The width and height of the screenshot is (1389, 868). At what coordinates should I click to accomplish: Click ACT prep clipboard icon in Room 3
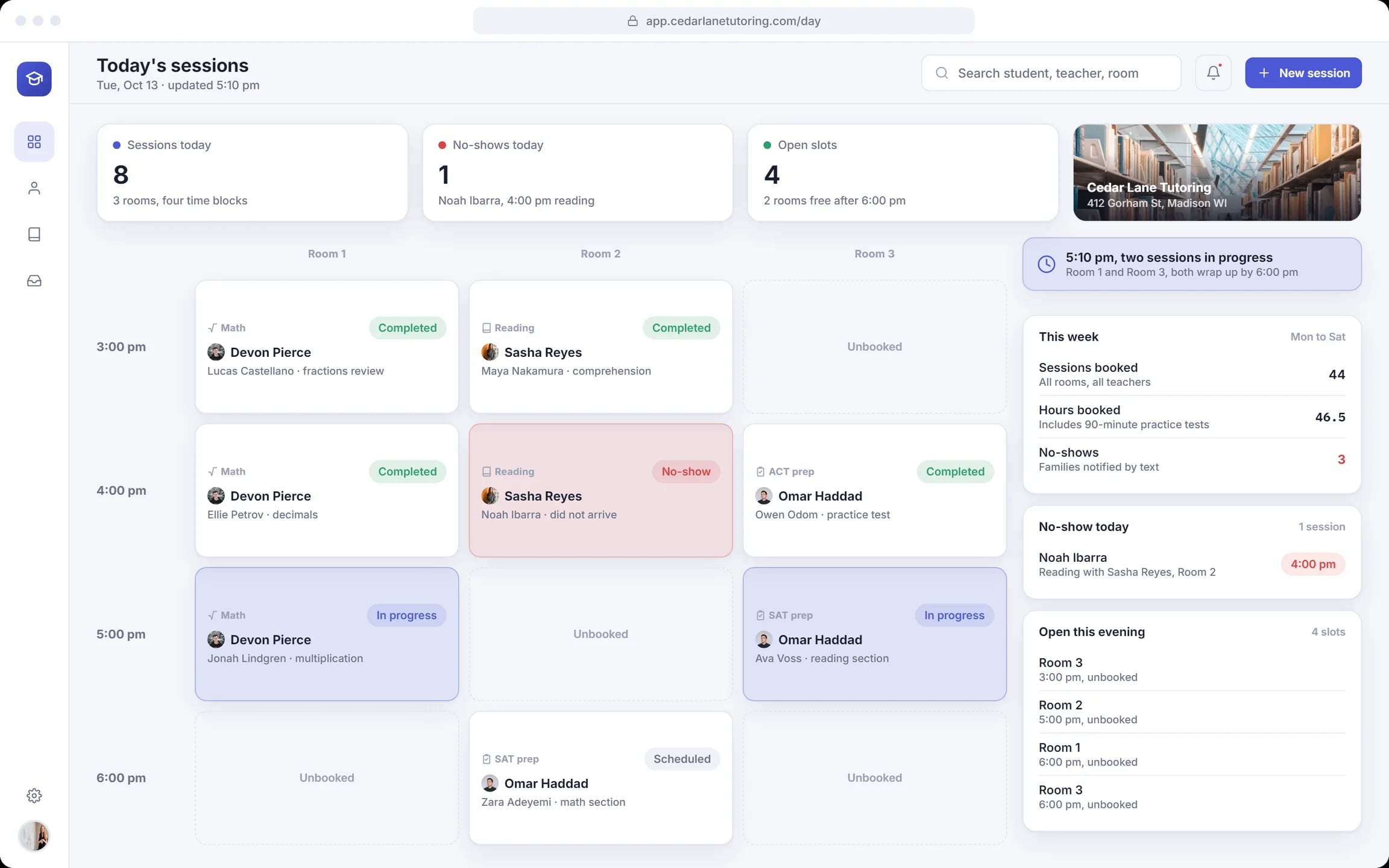760,471
